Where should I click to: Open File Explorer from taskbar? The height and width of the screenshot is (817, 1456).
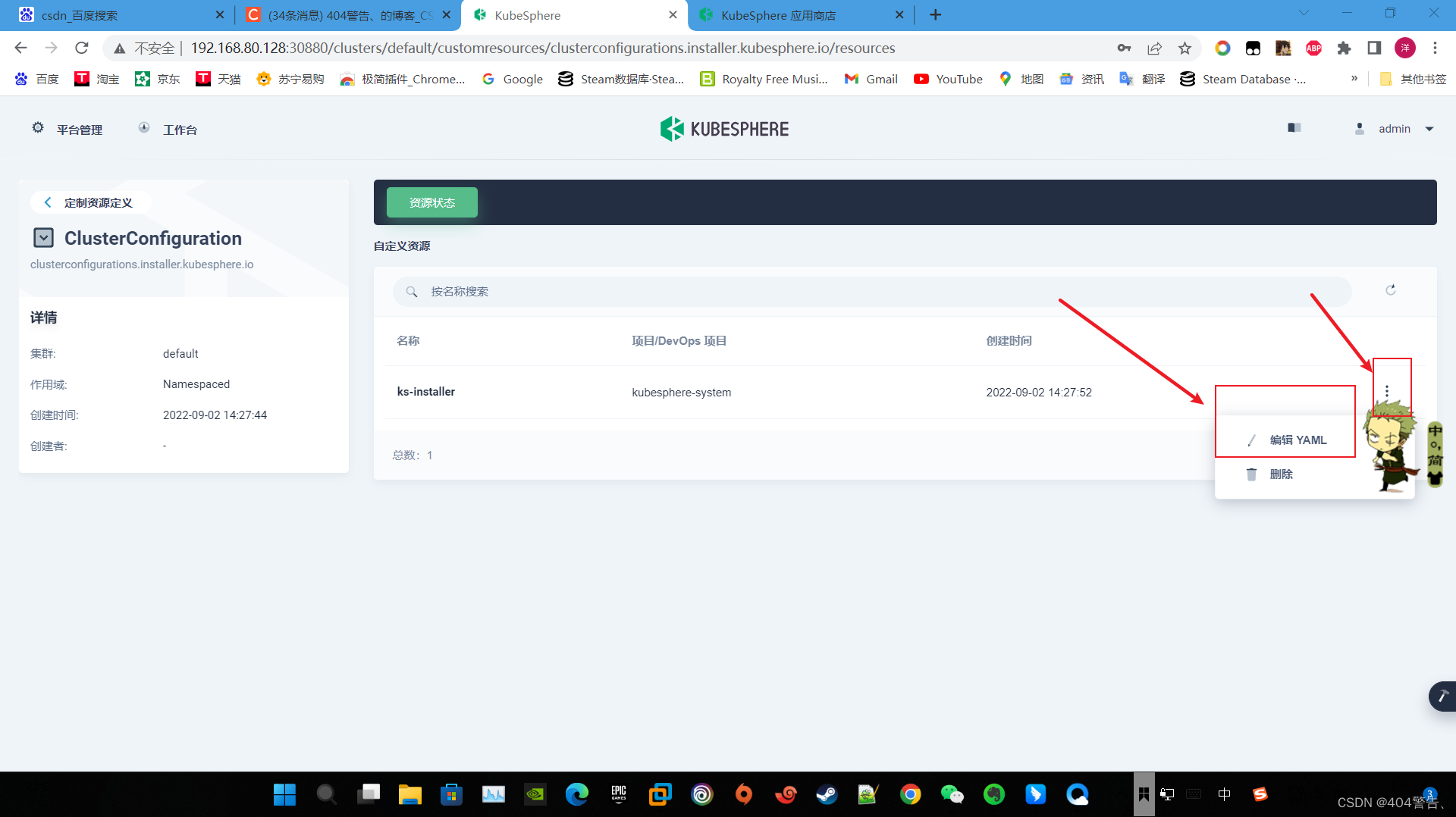(x=409, y=794)
